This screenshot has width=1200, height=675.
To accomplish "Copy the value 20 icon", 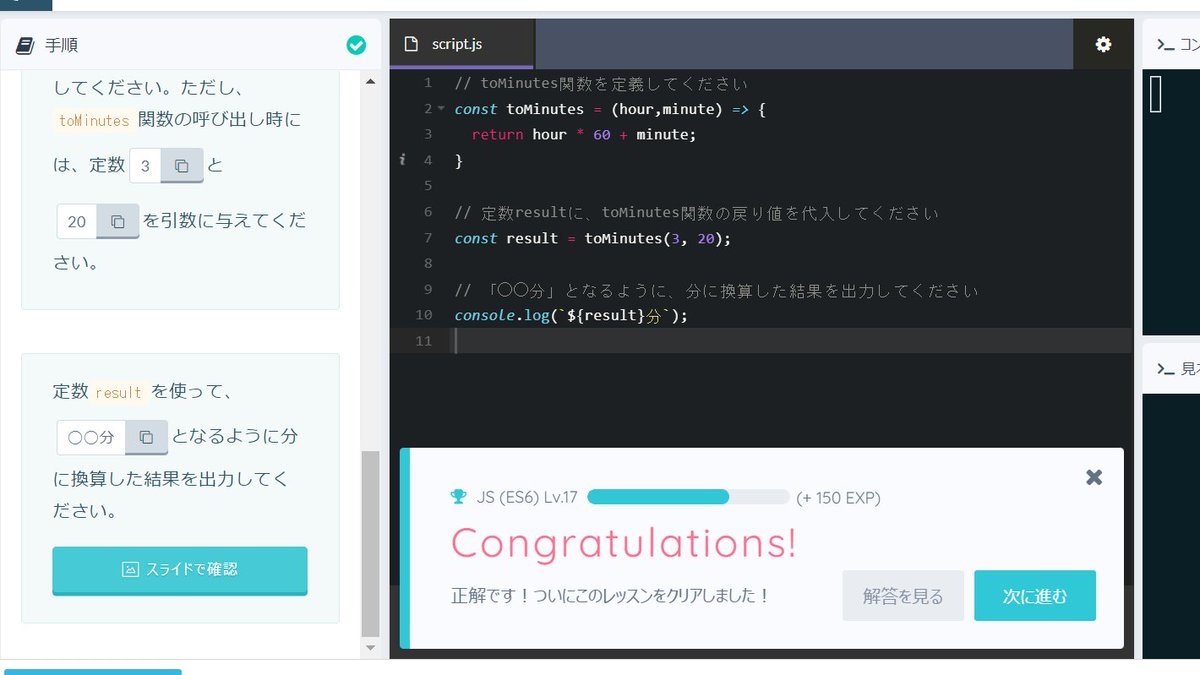I will coord(118,221).
